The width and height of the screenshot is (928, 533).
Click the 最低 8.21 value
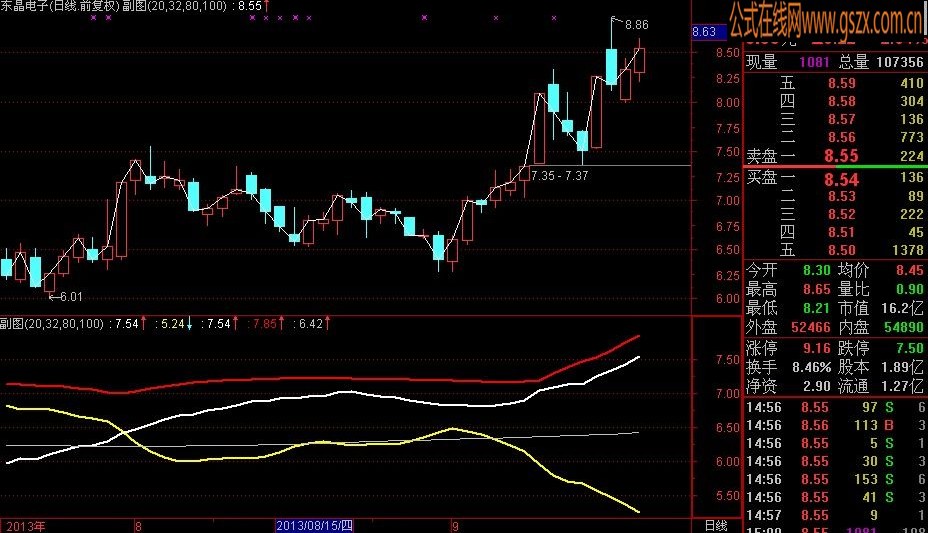click(817, 308)
